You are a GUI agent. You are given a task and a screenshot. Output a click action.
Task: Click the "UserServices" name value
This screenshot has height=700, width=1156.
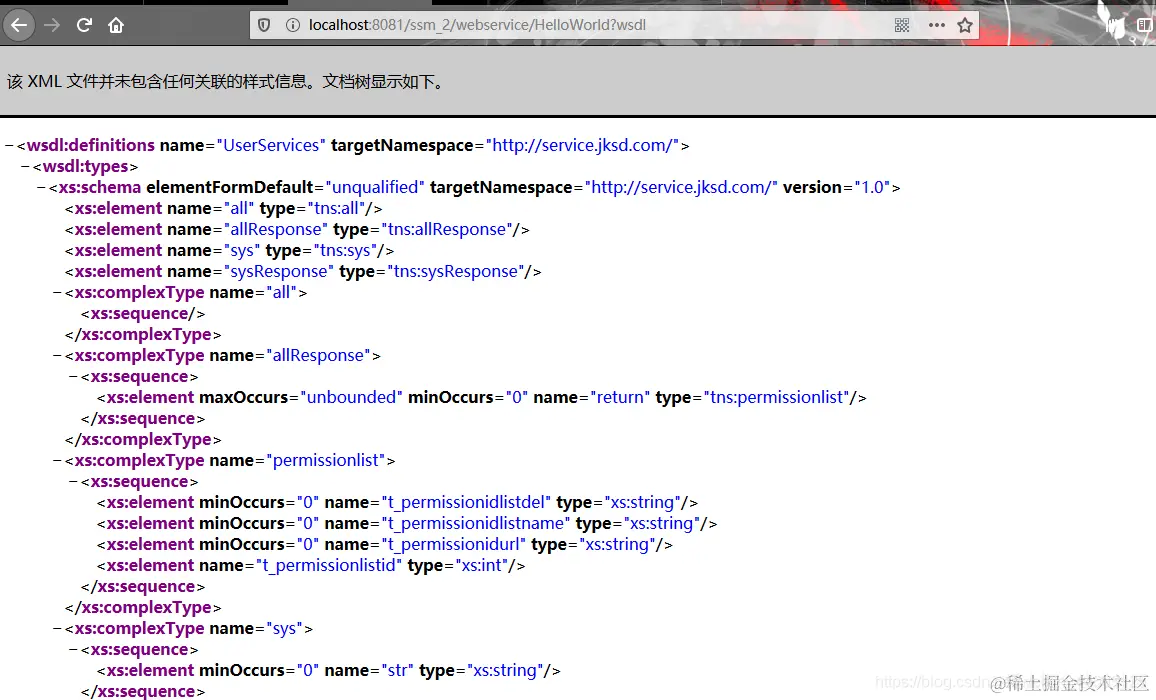[x=271, y=145]
